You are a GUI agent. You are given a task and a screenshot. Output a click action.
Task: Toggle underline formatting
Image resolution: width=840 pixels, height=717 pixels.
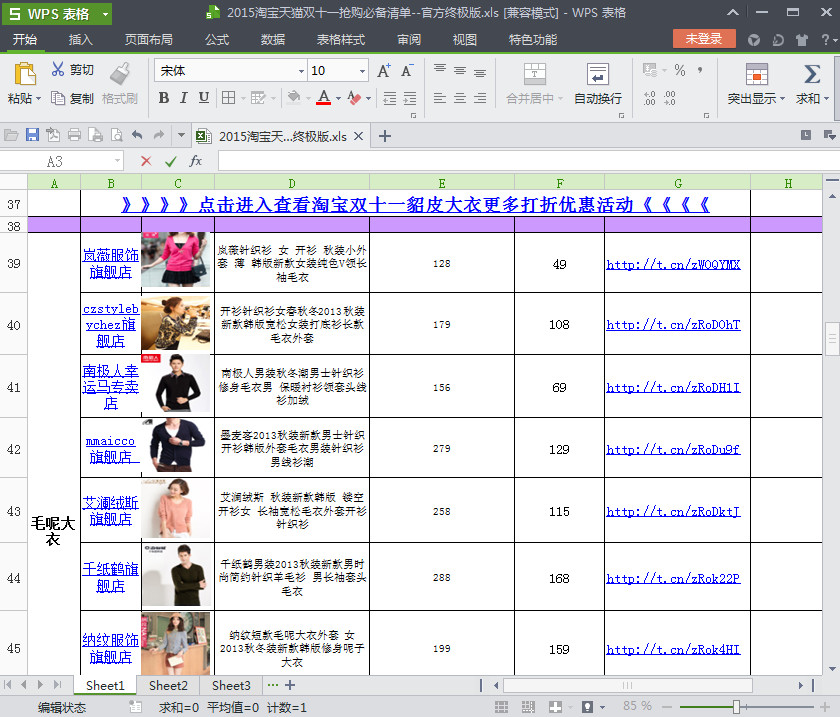(204, 99)
